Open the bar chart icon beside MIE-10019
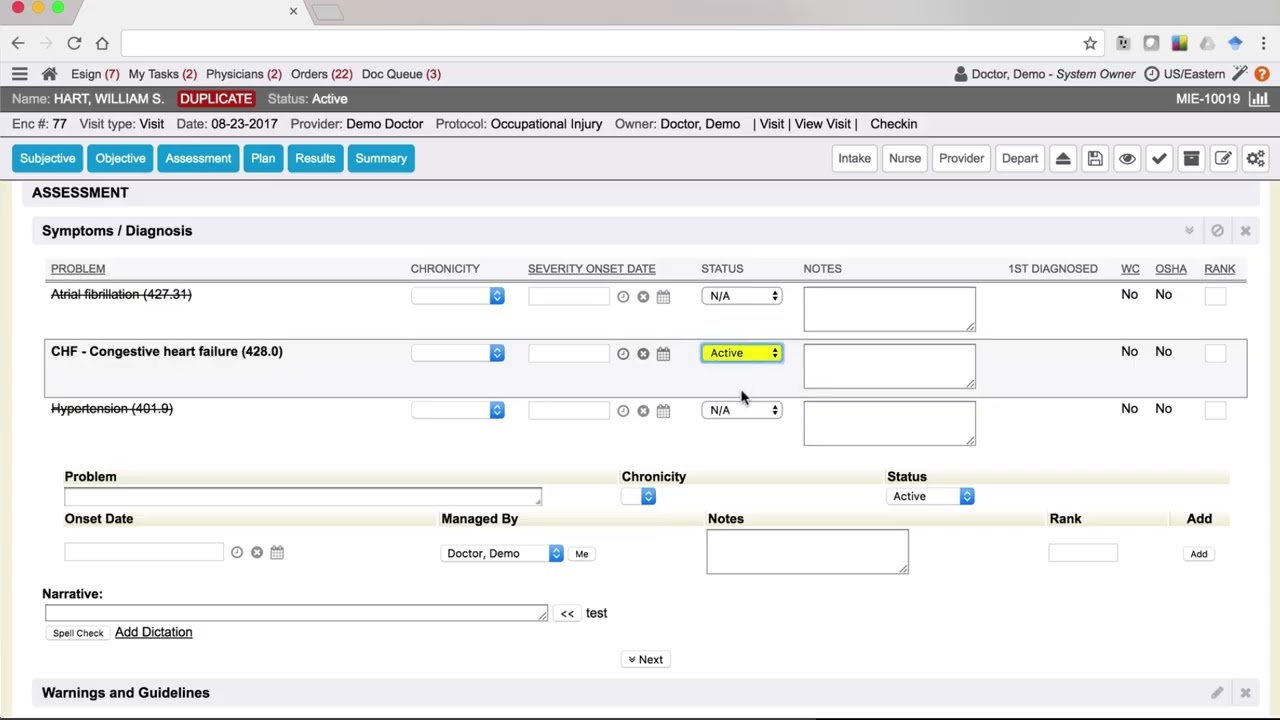 [1259, 99]
